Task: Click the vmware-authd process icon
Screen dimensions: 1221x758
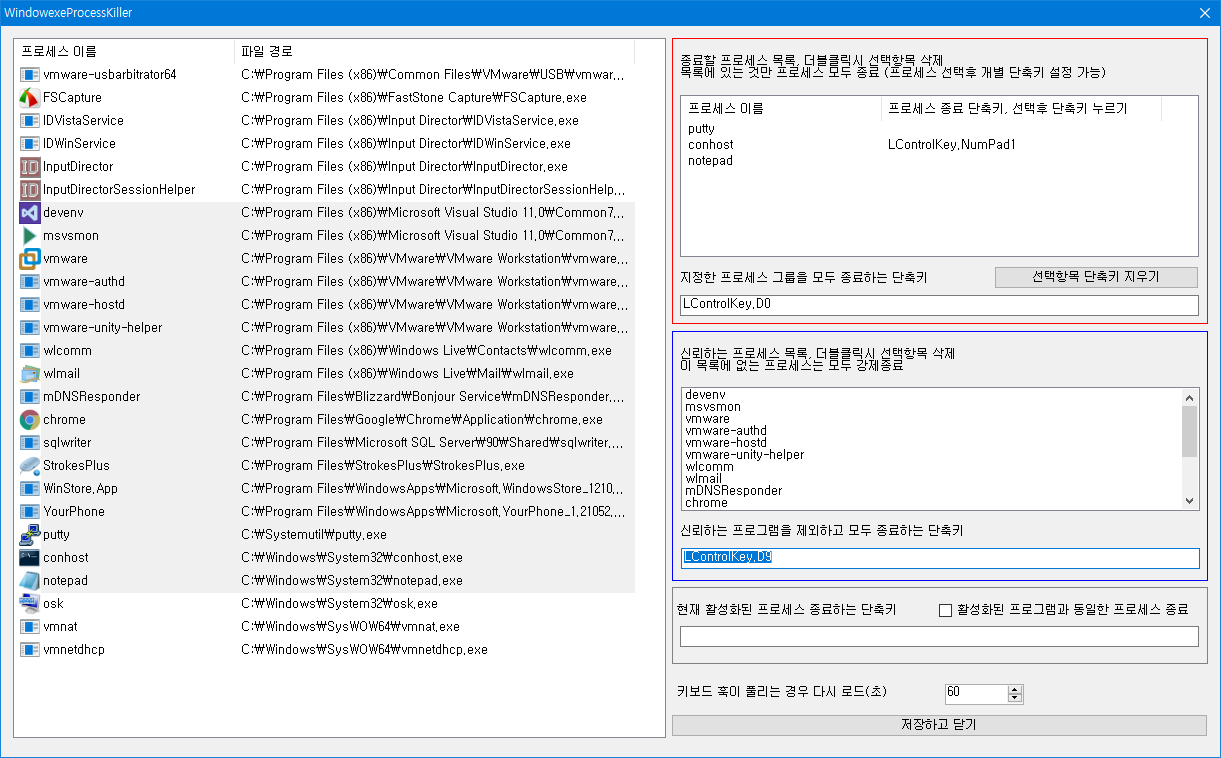Action: (x=29, y=282)
